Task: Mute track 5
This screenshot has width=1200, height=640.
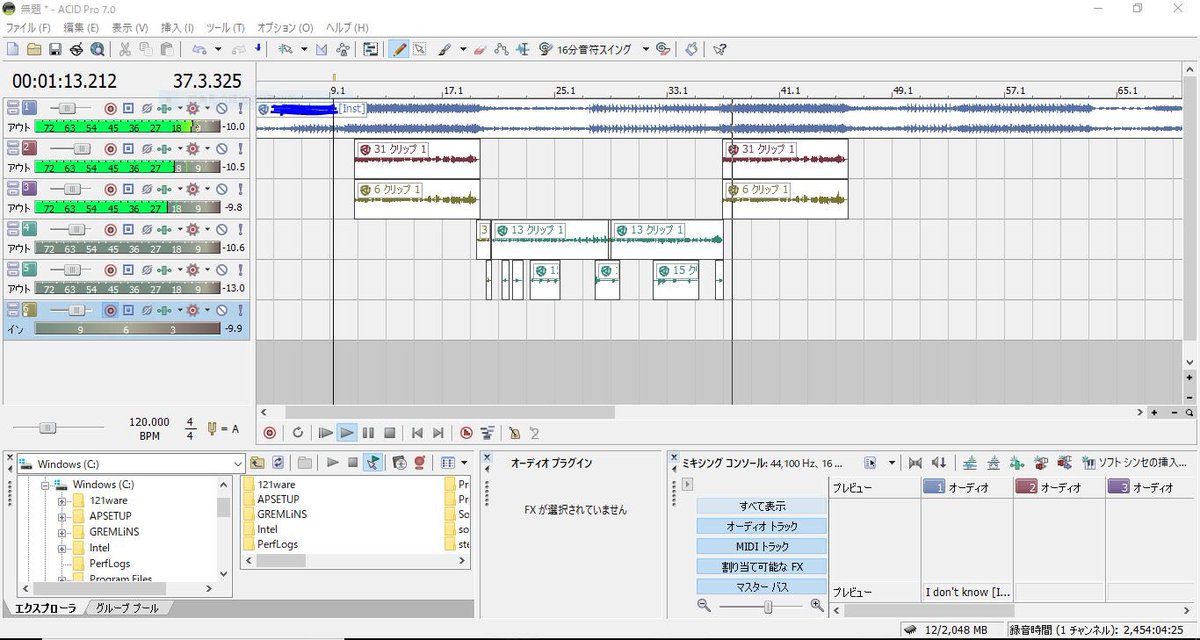Action: 222,269
